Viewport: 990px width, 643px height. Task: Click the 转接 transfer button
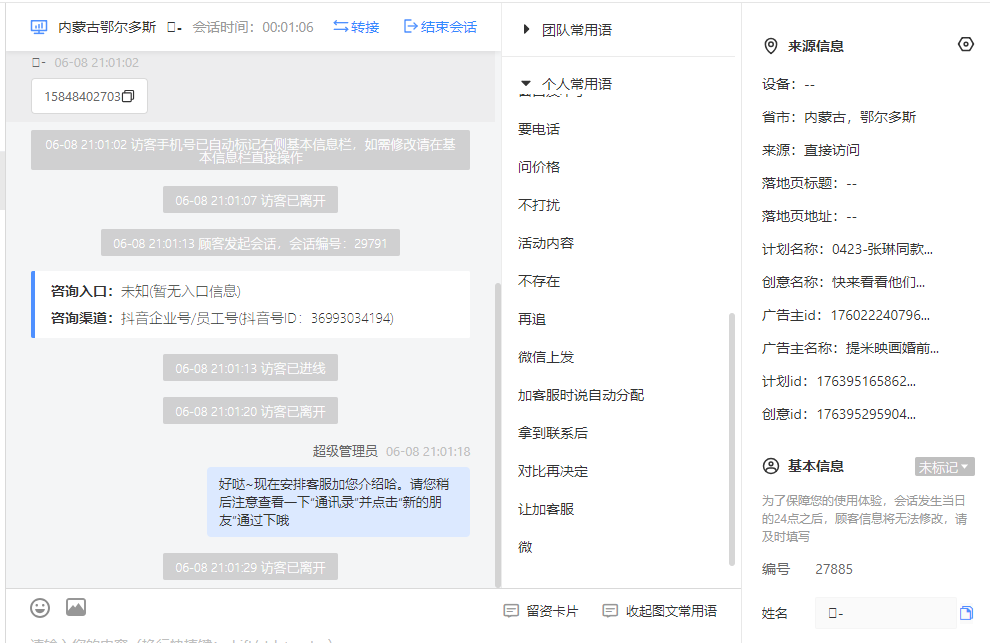[356, 27]
